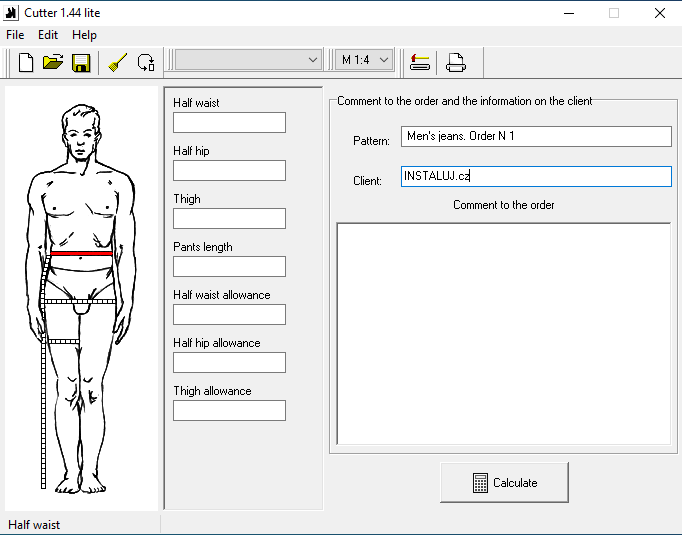Click the Cutter app icon in title bar
Viewport: 682px width, 535px height.
click(13, 13)
